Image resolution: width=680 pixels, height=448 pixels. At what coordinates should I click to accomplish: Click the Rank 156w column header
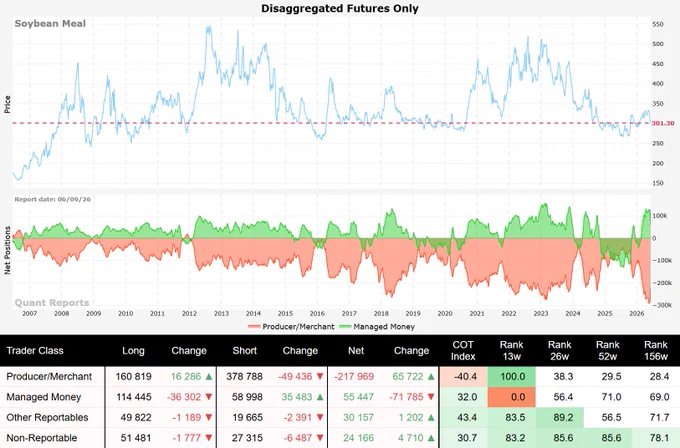pyautogui.click(x=656, y=350)
